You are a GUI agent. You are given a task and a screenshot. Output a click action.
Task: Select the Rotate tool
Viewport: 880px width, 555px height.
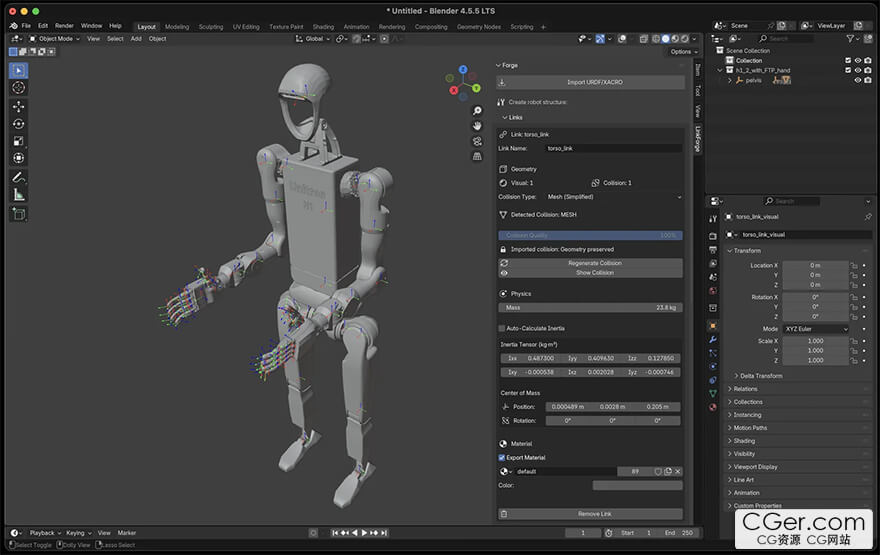coord(18,124)
